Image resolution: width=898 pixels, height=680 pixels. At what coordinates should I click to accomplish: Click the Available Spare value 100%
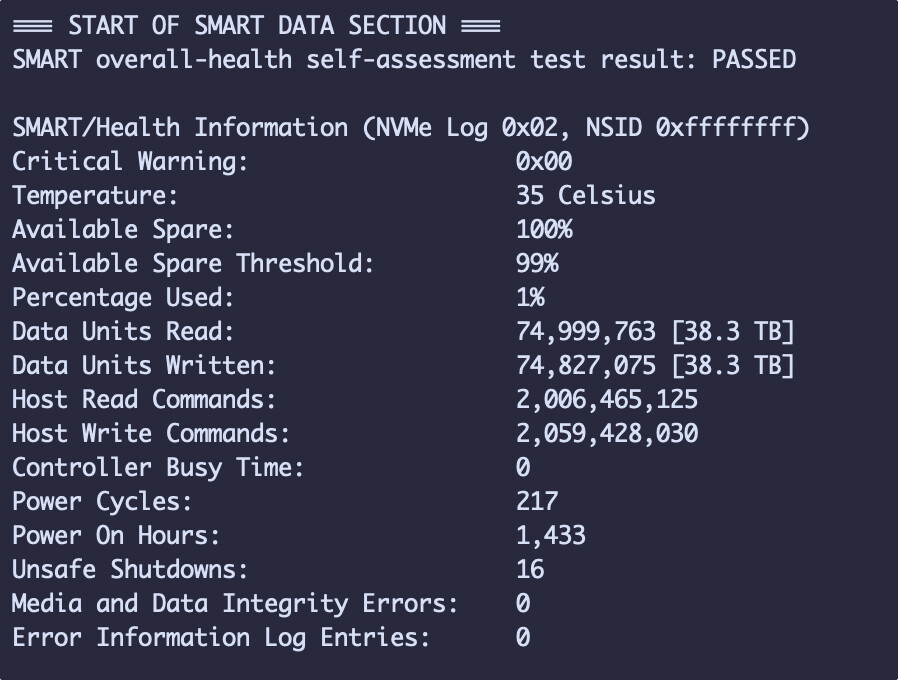pos(543,230)
